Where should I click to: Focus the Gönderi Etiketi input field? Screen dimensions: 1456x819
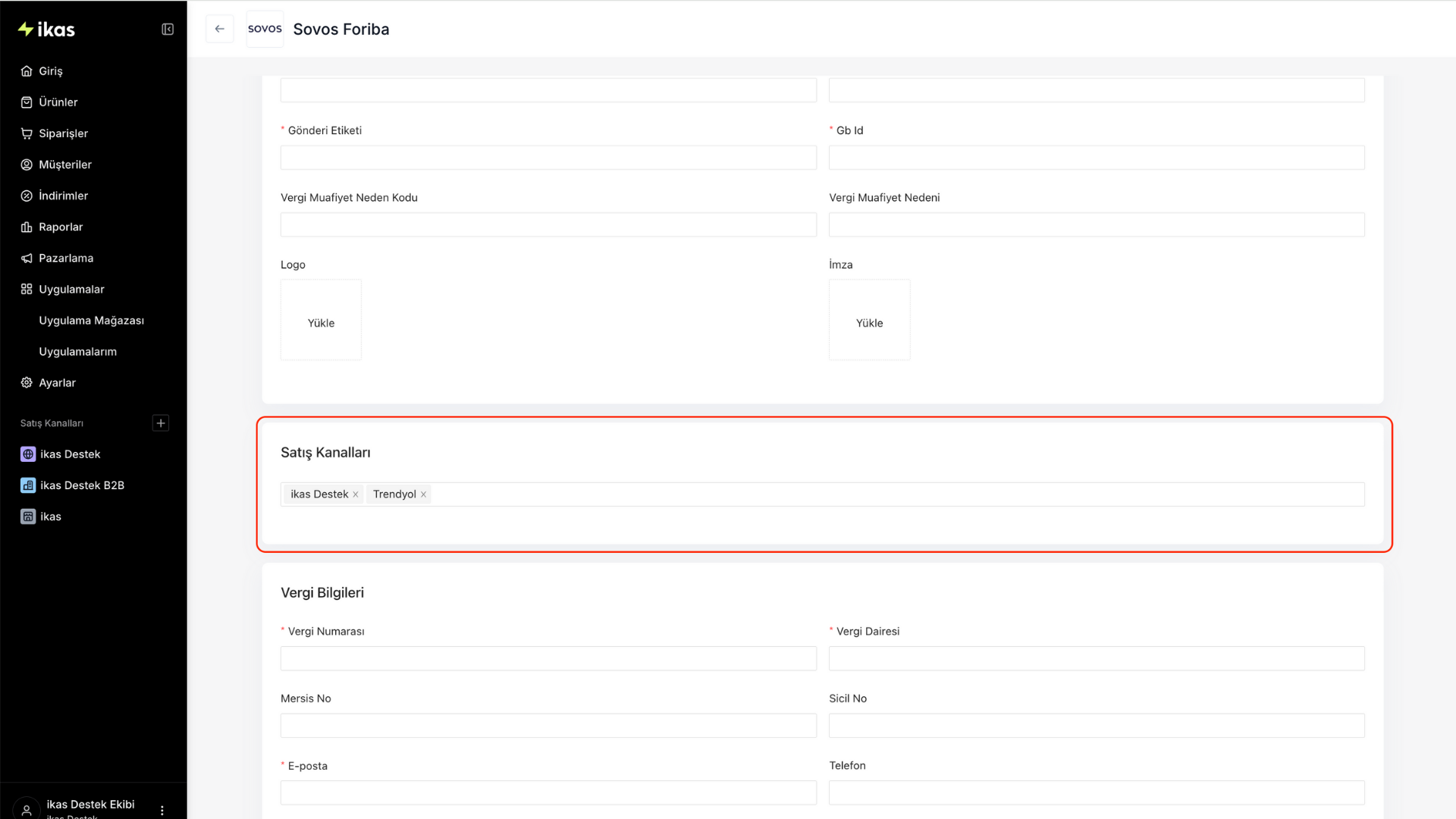(548, 158)
